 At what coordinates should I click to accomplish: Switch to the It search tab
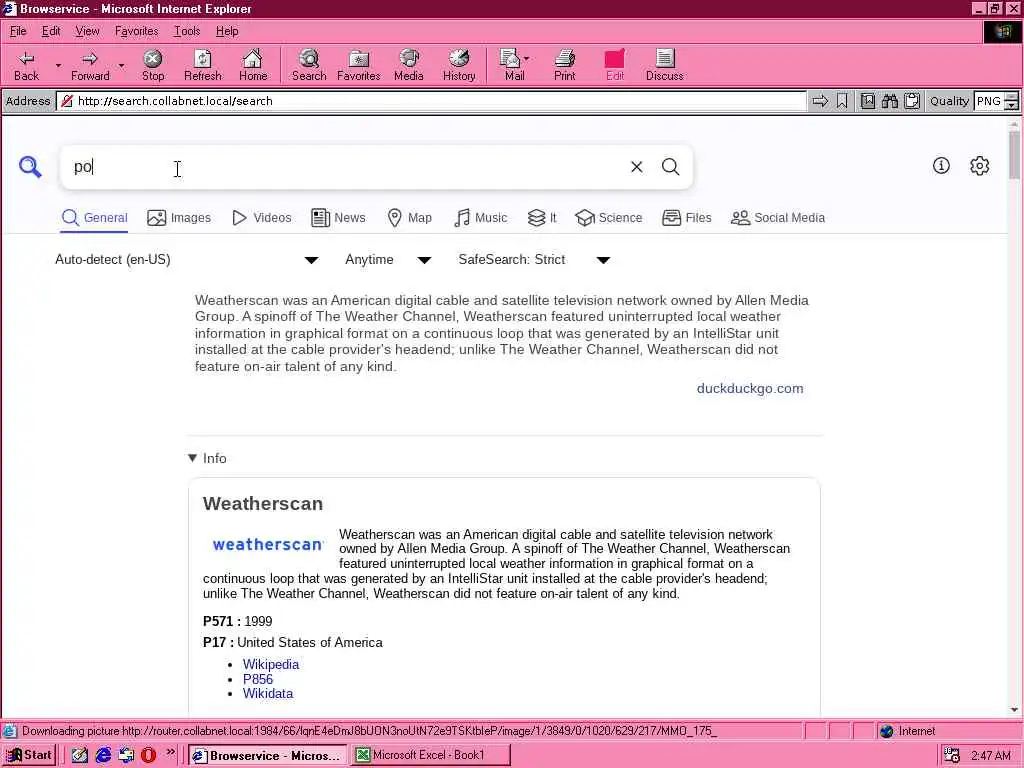(x=542, y=218)
